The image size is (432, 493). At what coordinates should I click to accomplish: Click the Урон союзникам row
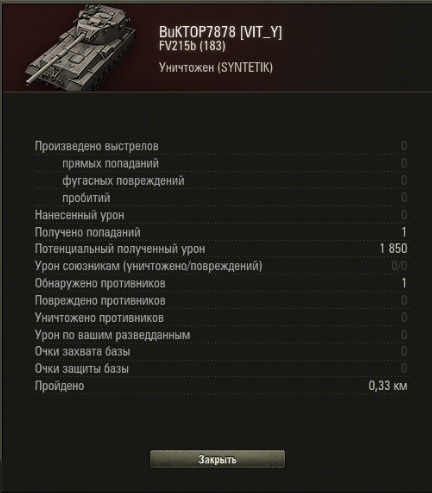point(221,266)
